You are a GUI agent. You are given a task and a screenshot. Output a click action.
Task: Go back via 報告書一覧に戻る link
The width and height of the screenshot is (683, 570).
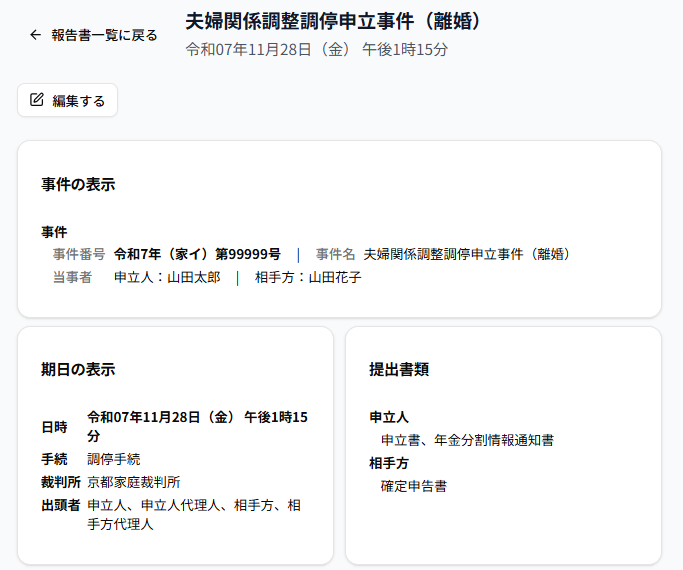click(104, 35)
